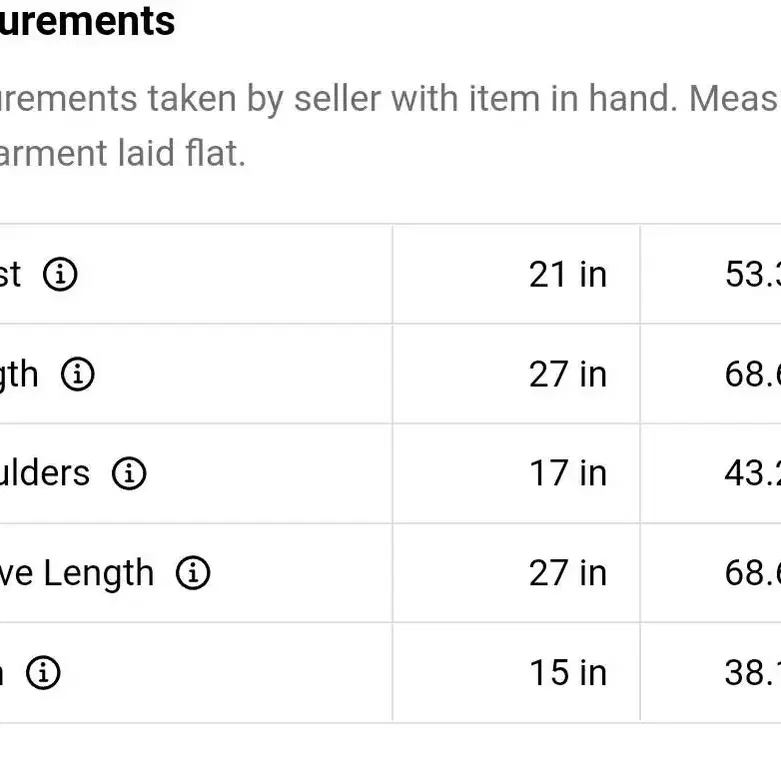Open the Chest measurement info icon

pos(60,274)
